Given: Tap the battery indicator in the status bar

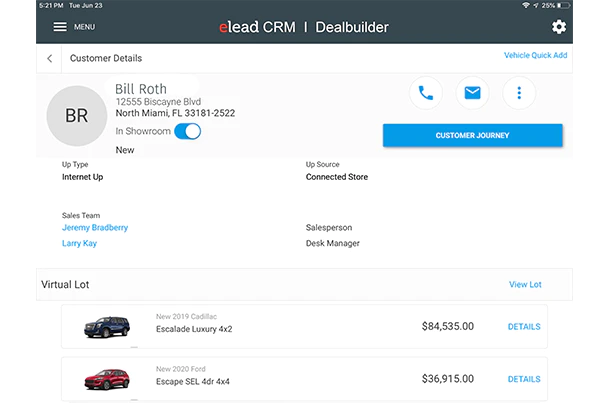Looking at the screenshot, I should pos(563,5).
